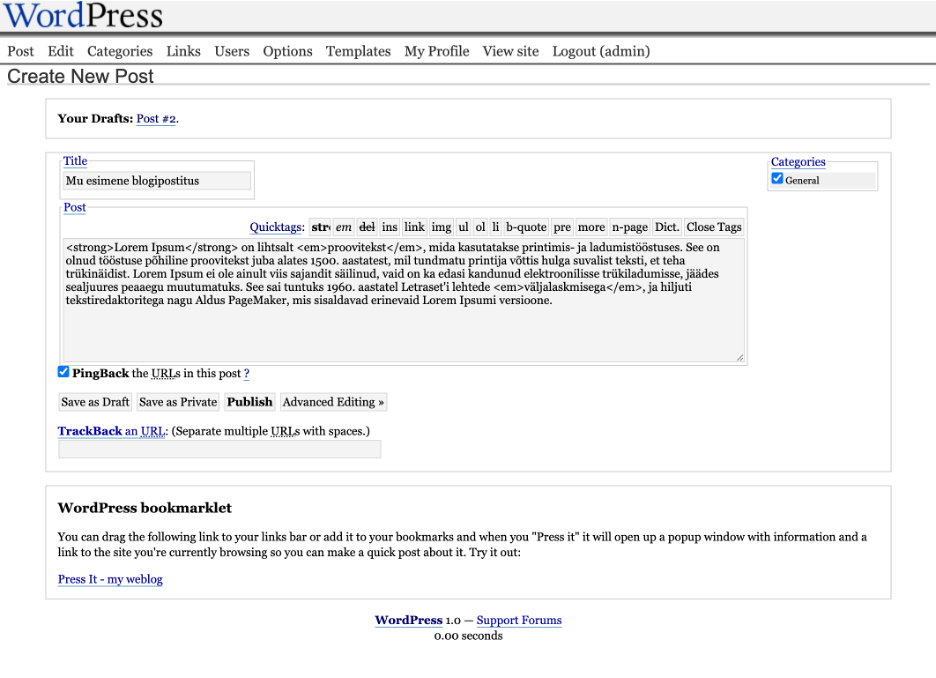The width and height of the screenshot is (936, 678).
Task: Click inside the TrackBack URL field
Action: (x=220, y=450)
